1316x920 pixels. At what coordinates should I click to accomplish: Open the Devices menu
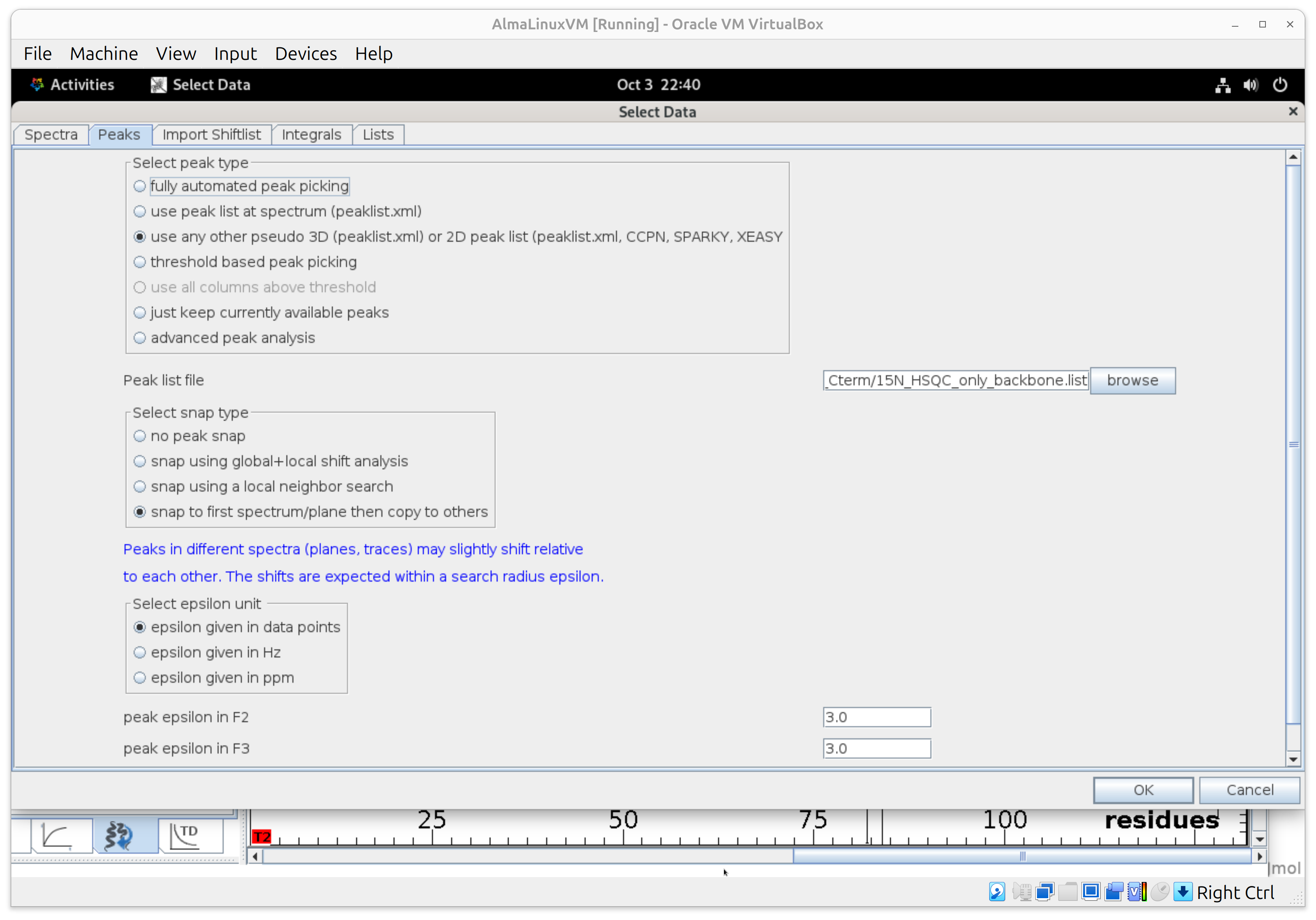coord(305,54)
